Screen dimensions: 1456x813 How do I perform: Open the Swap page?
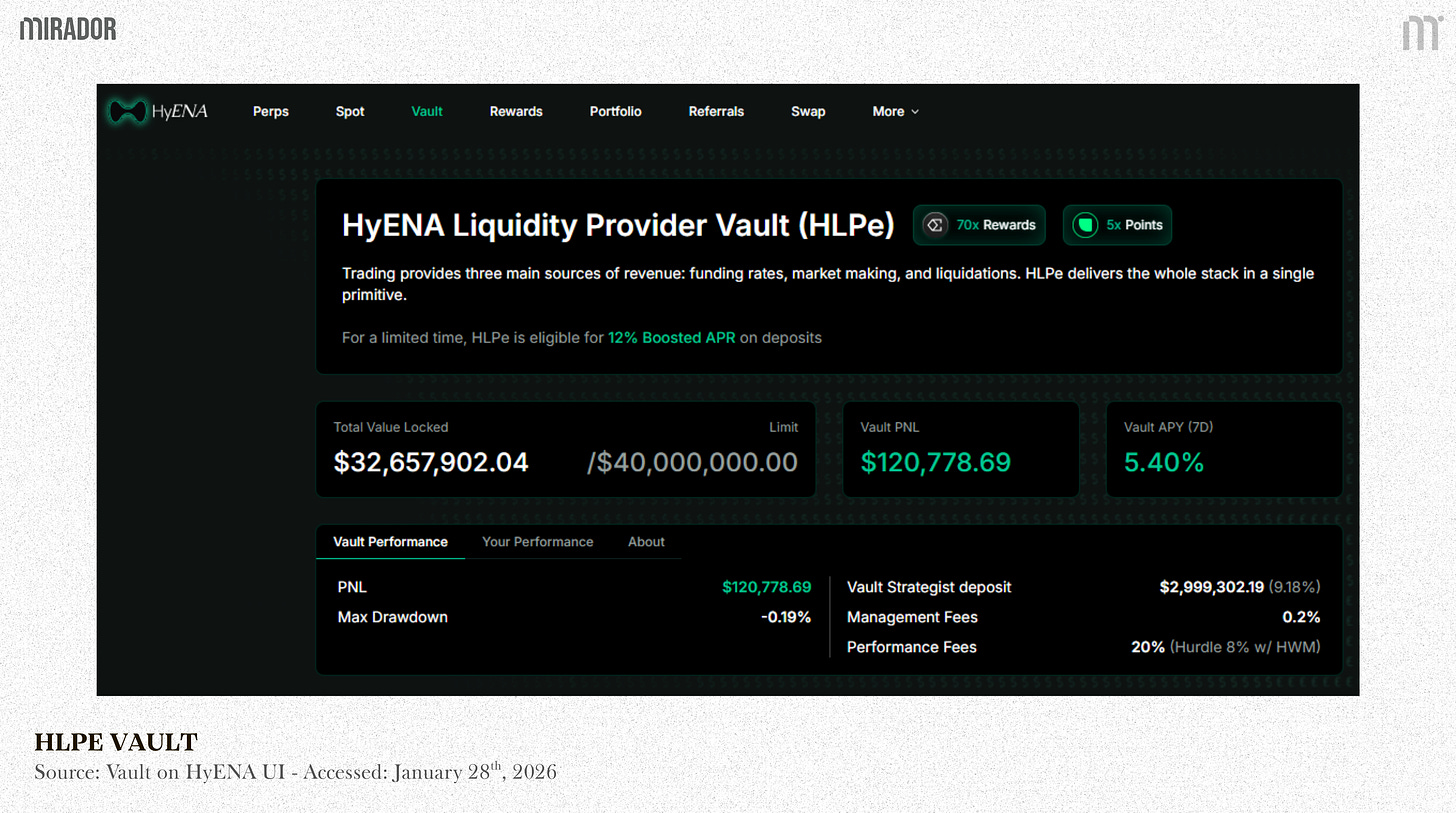pos(808,112)
